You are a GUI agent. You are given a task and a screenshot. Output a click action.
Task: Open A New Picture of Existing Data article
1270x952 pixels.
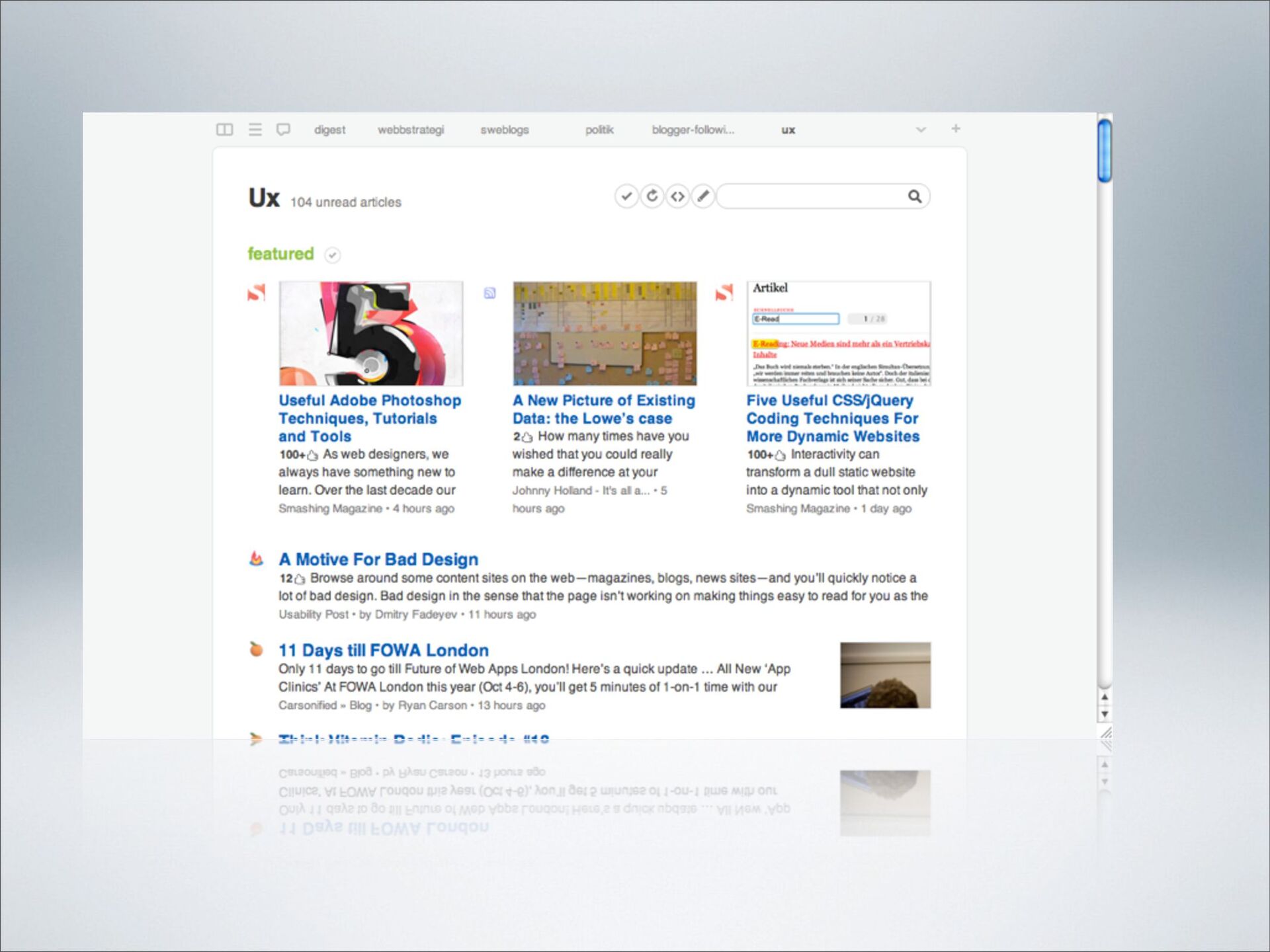[604, 409]
